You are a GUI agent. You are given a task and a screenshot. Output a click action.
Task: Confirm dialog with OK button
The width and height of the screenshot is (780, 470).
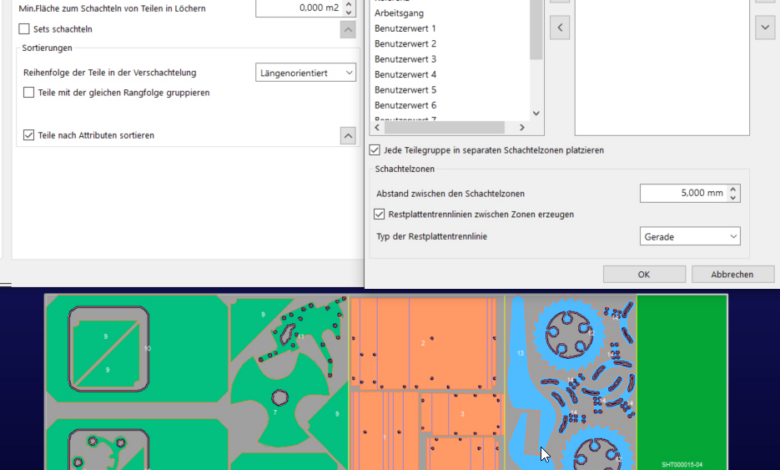tap(644, 274)
